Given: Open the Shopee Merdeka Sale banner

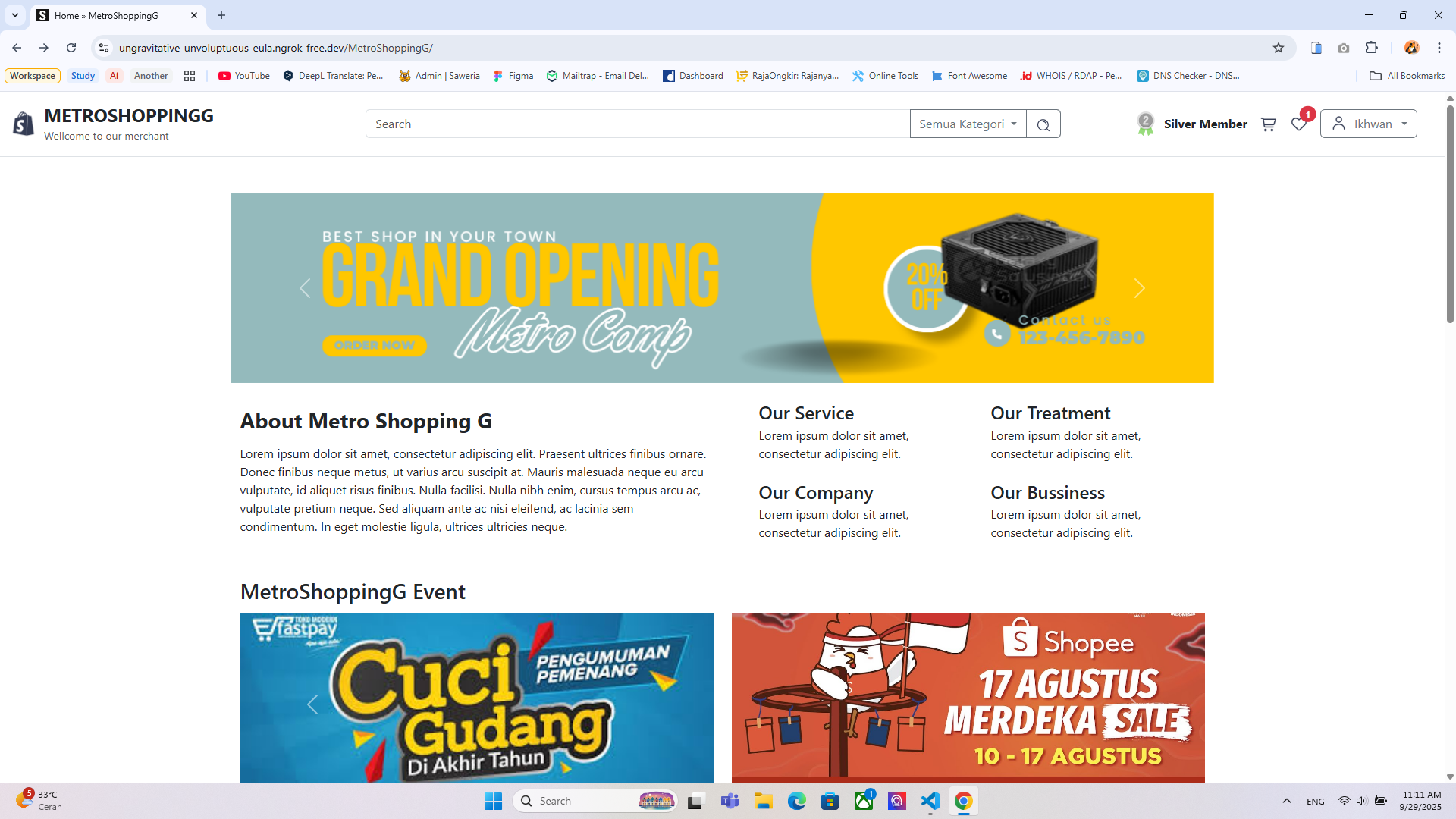Looking at the screenshot, I should 968,697.
